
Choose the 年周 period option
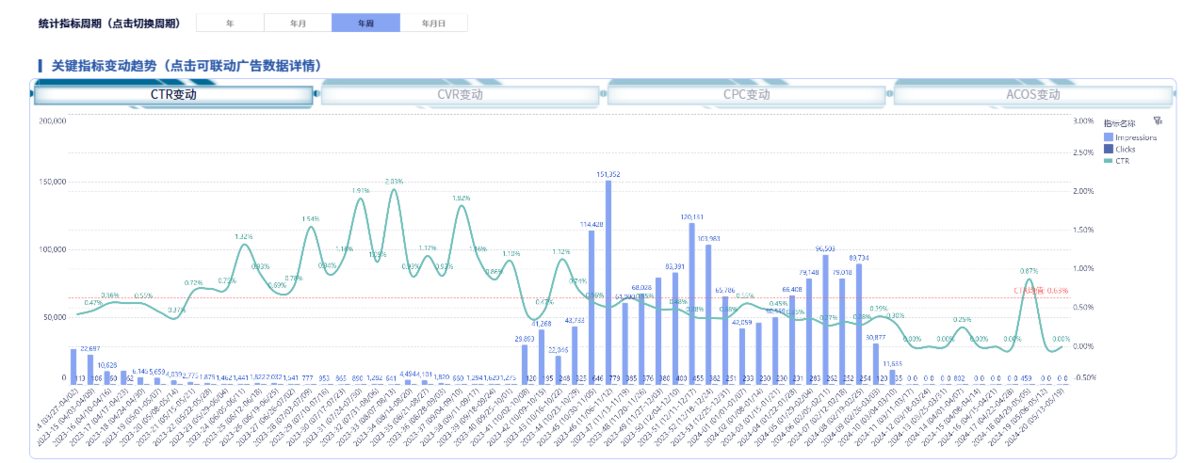coord(365,23)
